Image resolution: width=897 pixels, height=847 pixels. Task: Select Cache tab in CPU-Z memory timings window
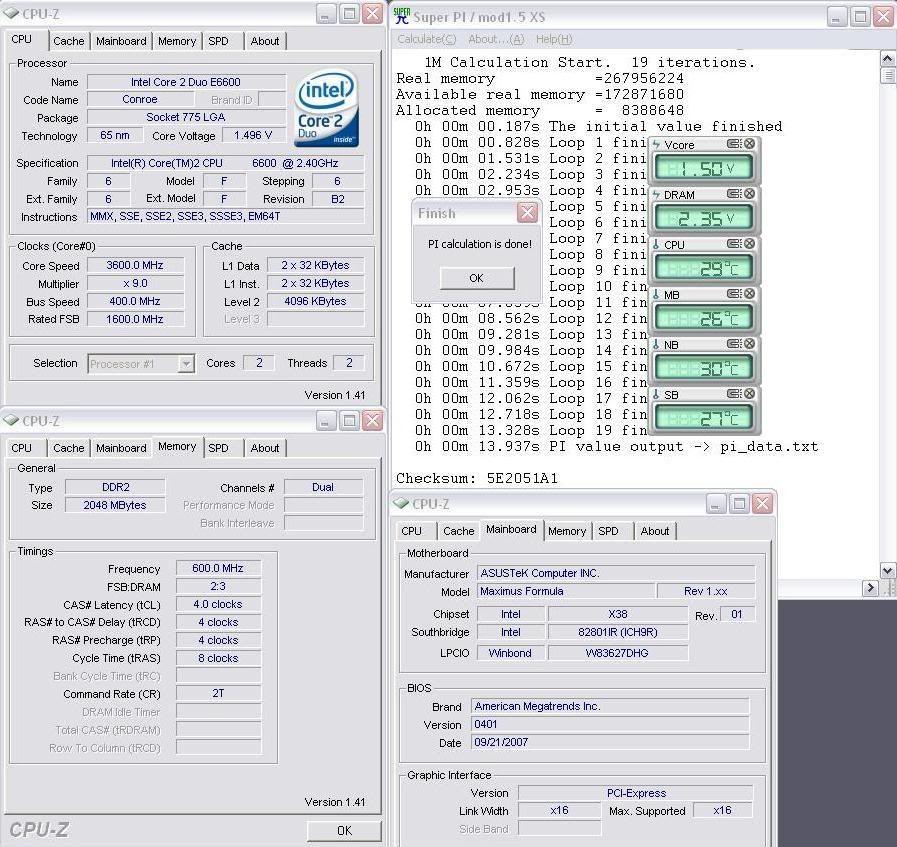(69, 448)
